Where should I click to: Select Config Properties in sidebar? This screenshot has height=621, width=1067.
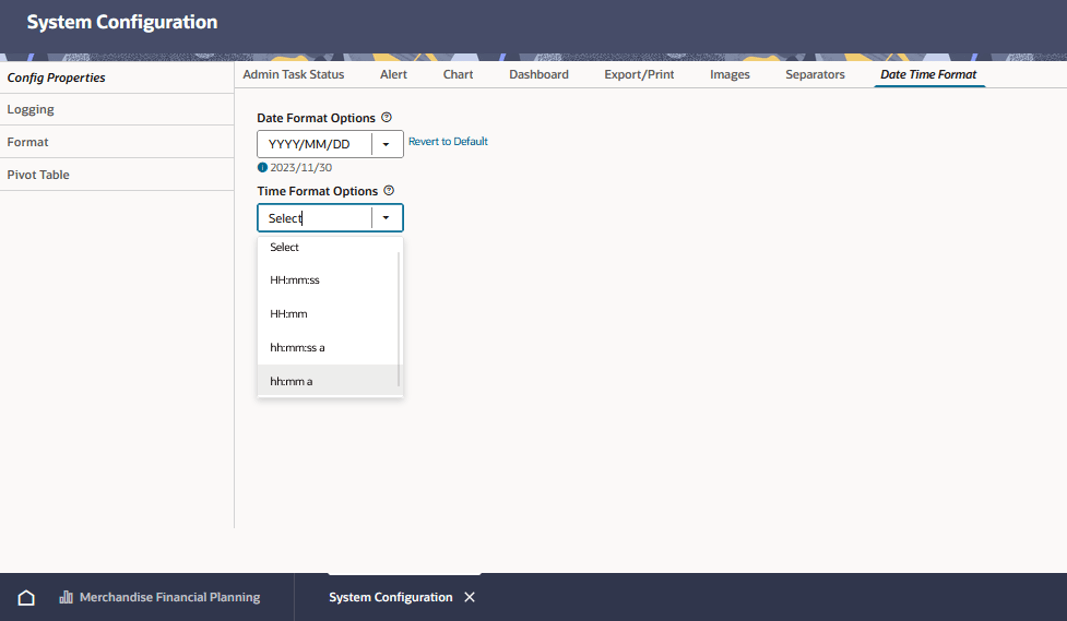[x=117, y=78]
